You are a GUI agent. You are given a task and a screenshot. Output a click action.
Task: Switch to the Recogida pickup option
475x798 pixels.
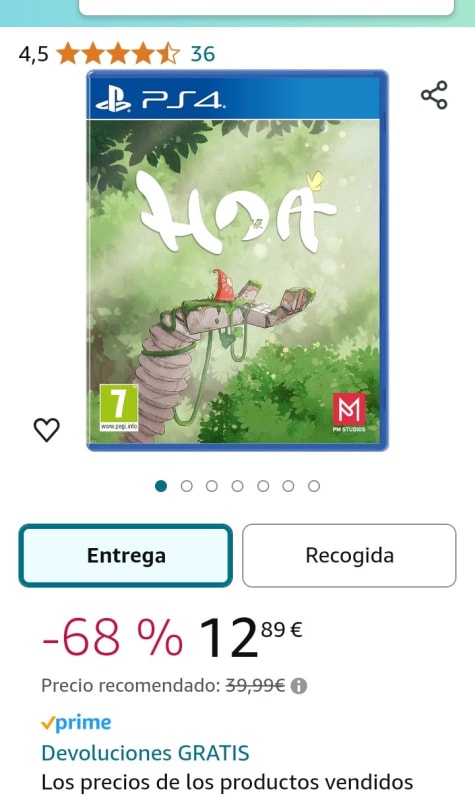[349, 555]
